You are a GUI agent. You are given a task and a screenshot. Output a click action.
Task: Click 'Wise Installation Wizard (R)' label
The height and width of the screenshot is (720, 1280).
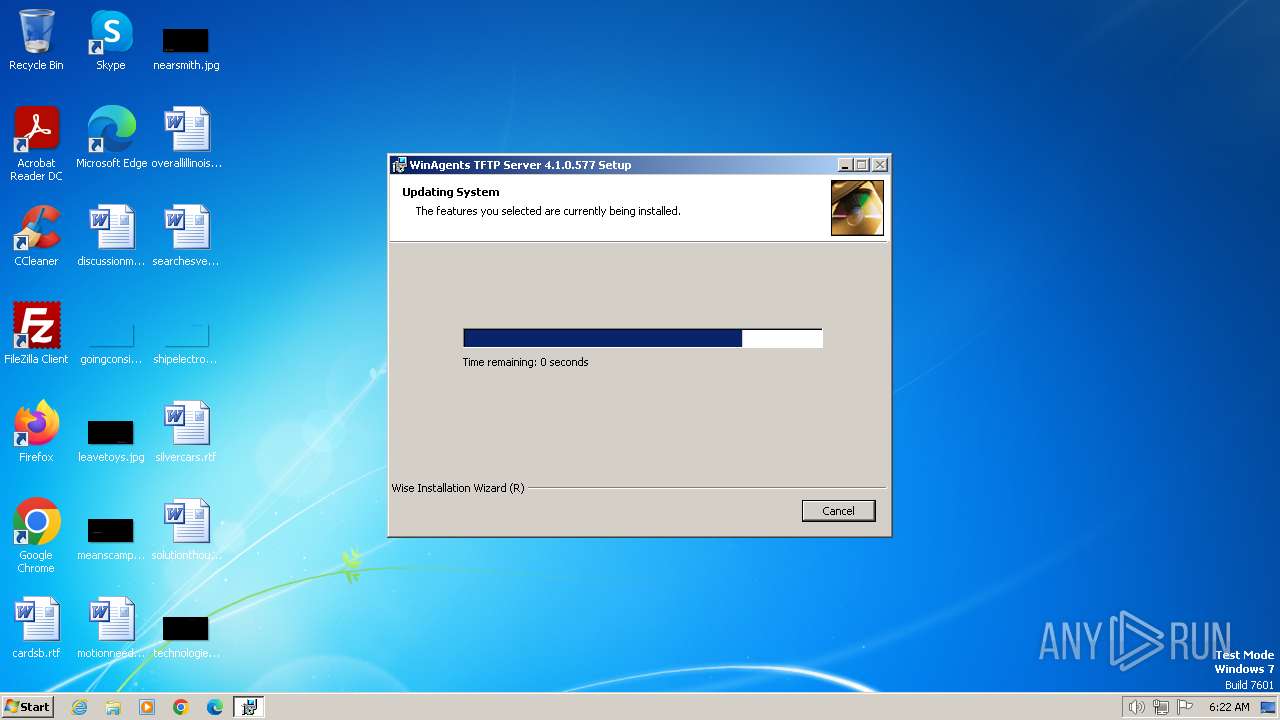point(458,488)
